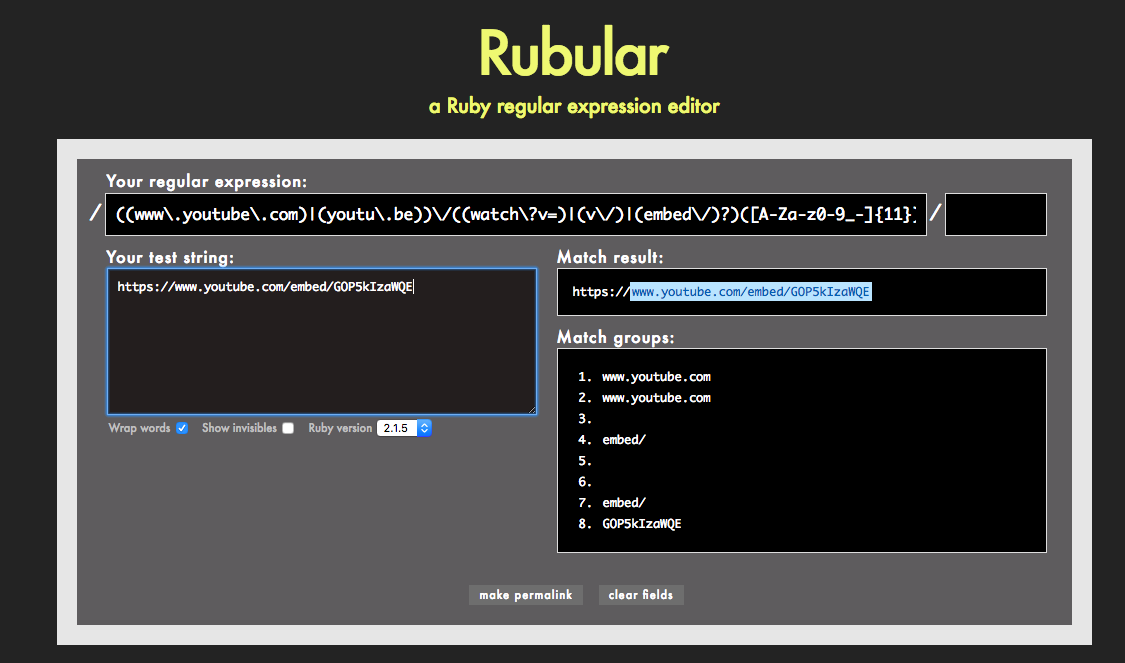Select match group 7 embed/

624,503
